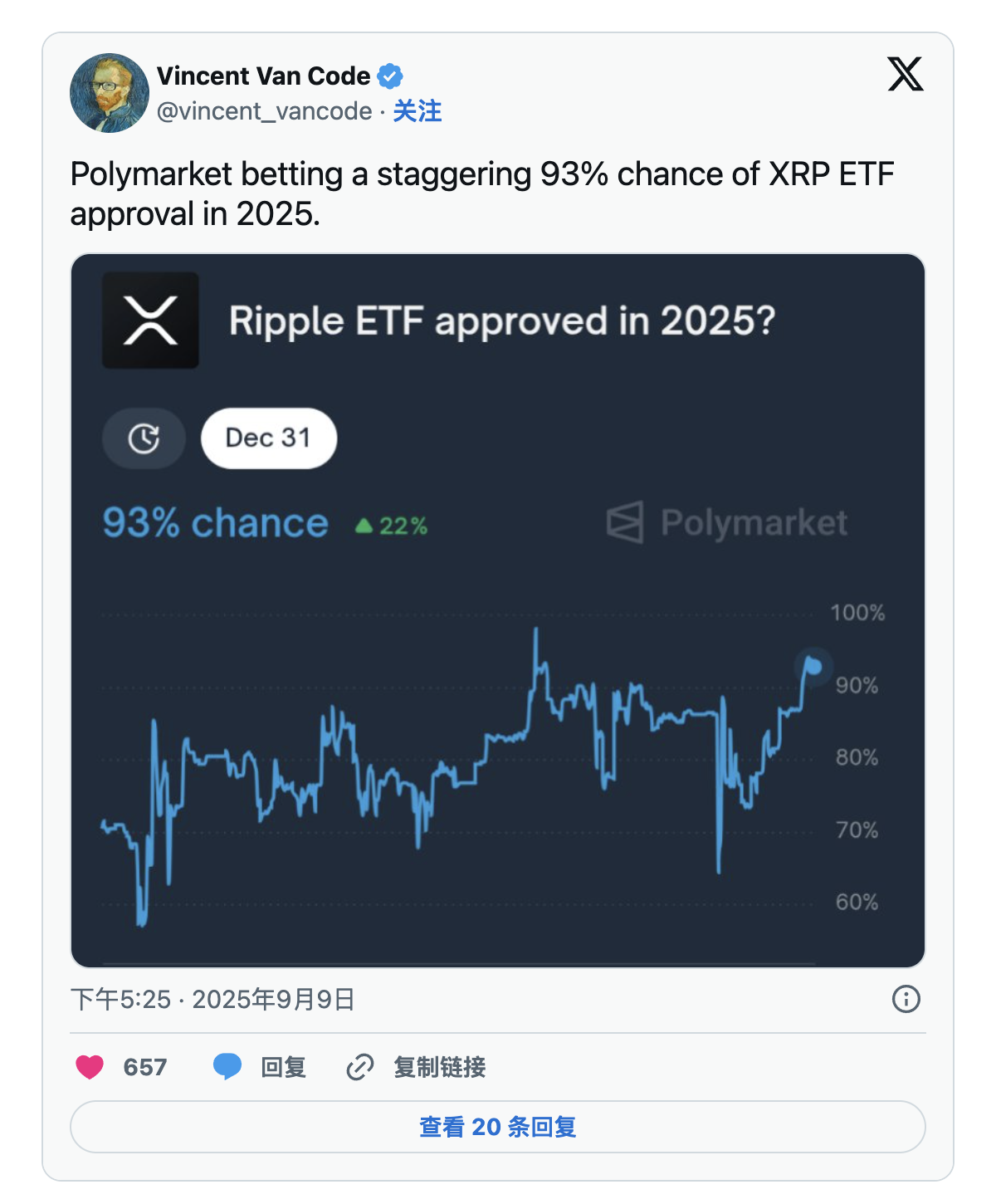Screen dimensions: 996x1204
Task: Open the 下午5:25 · 2025年9月9日 timestamp
Action: click(x=212, y=999)
